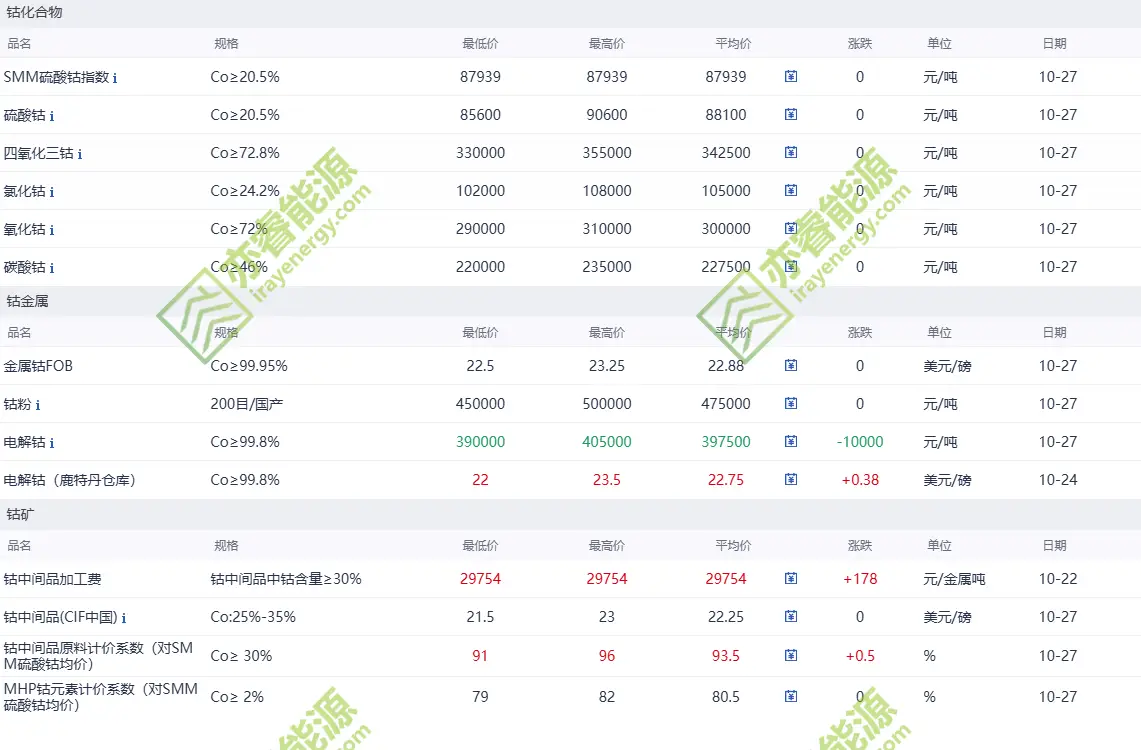Click the info icon next to 四氧化三钴
The height and width of the screenshot is (750, 1141).
(80, 154)
